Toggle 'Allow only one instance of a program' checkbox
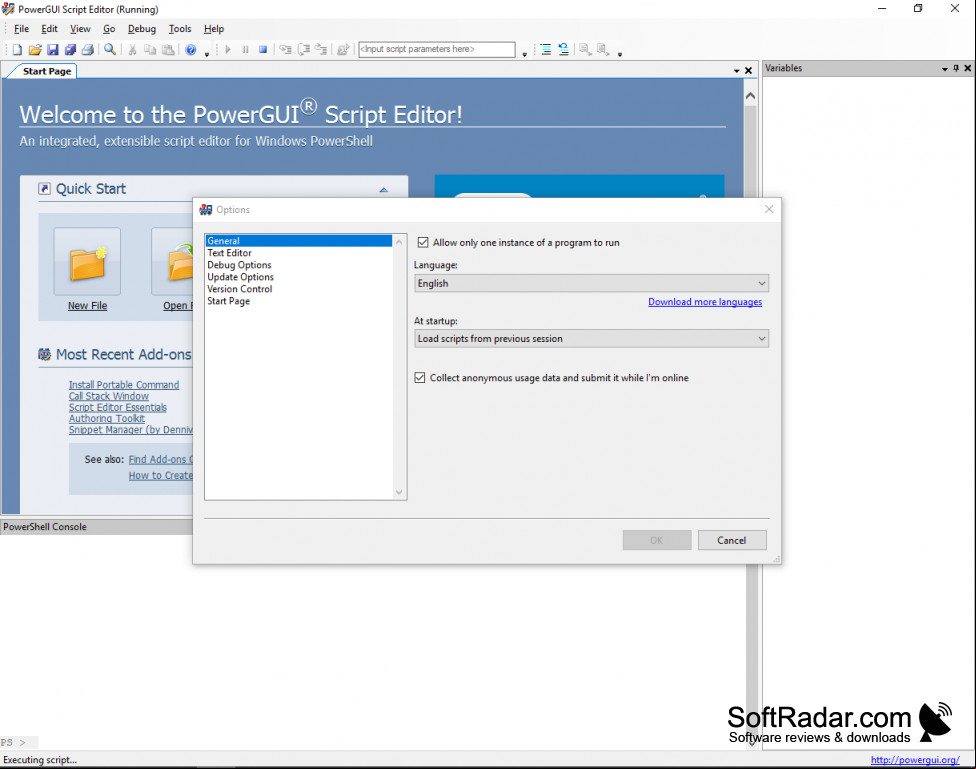The image size is (976, 769). pyautogui.click(x=423, y=242)
